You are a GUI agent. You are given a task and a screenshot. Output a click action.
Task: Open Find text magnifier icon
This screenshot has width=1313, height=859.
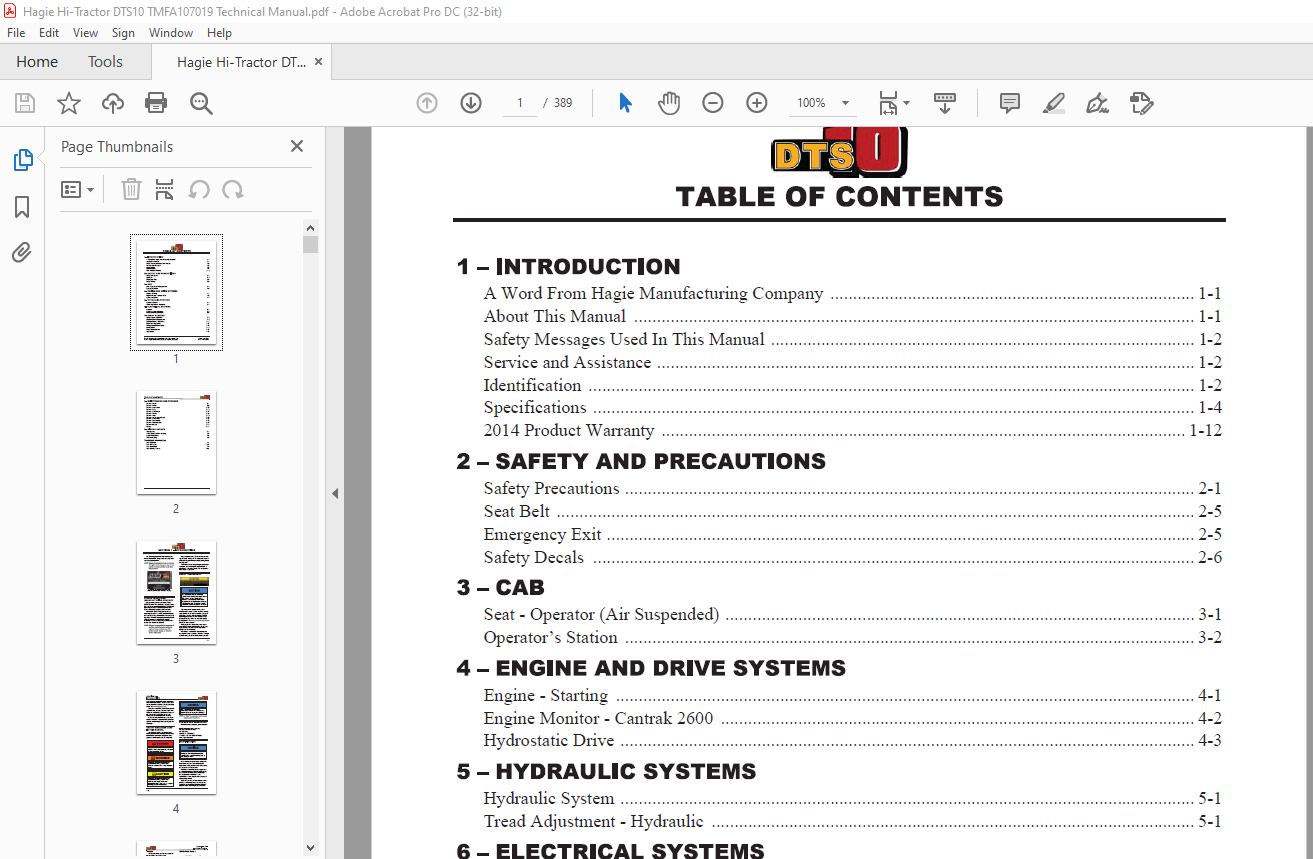[201, 103]
